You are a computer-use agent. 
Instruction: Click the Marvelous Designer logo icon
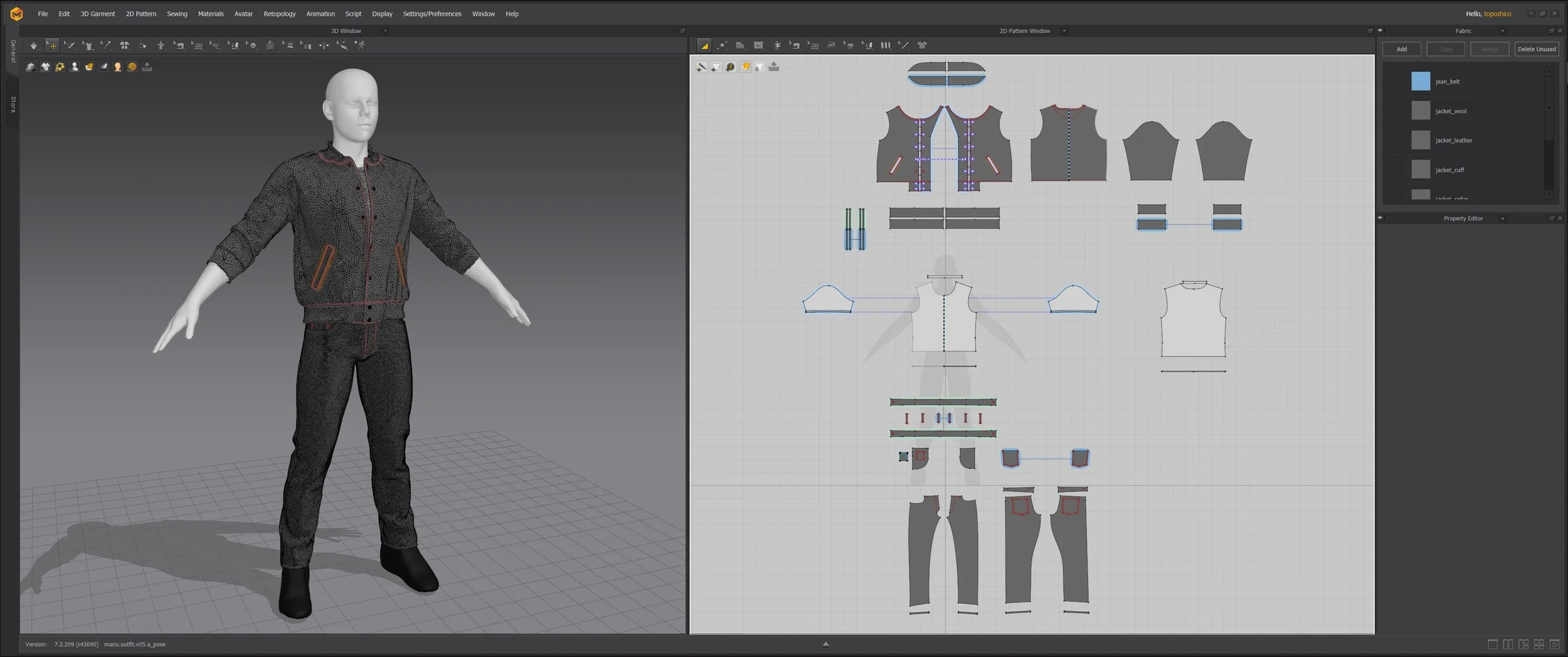point(16,13)
